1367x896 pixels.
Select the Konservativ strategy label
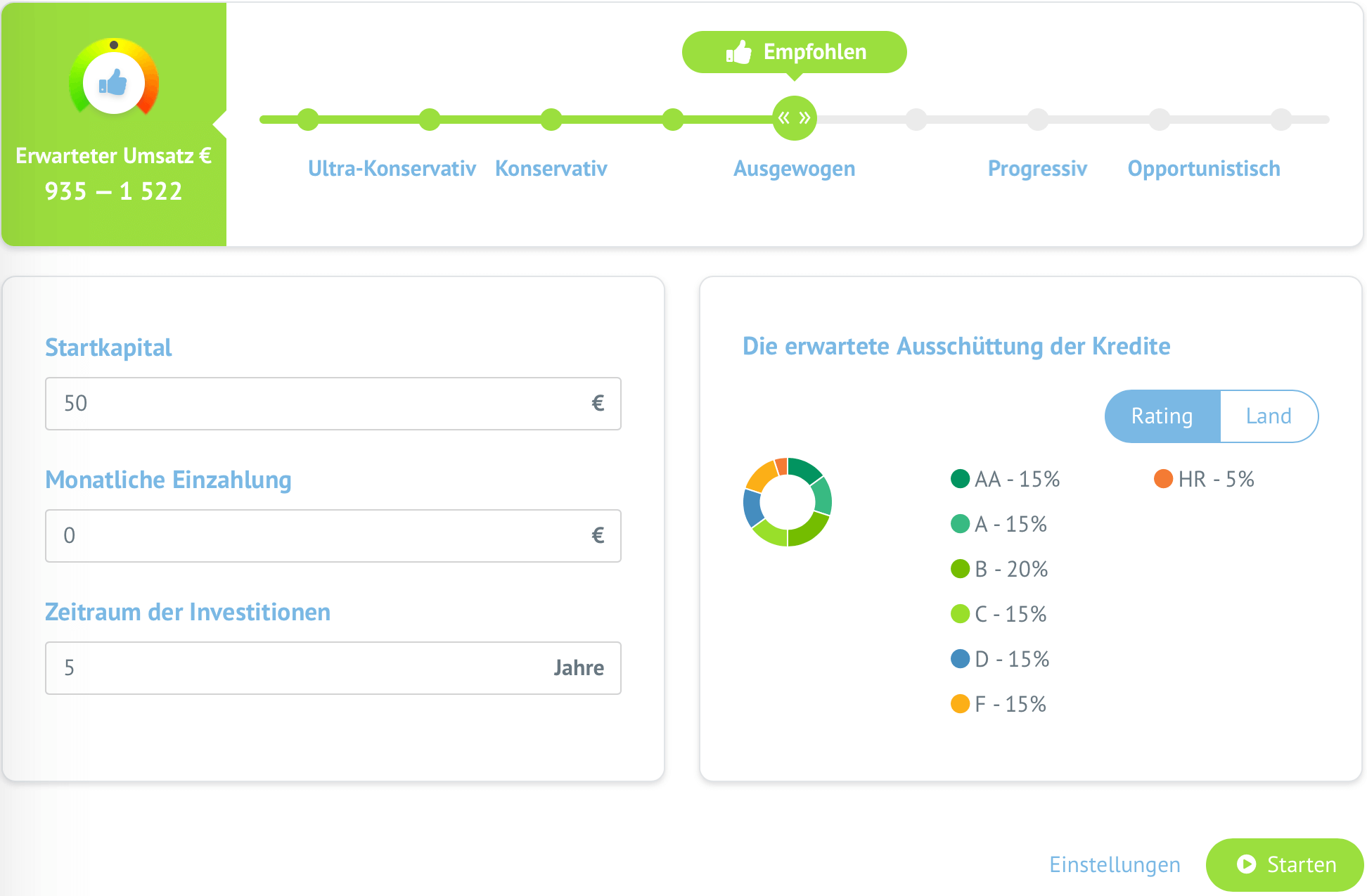pyautogui.click(x=551, y=169)
